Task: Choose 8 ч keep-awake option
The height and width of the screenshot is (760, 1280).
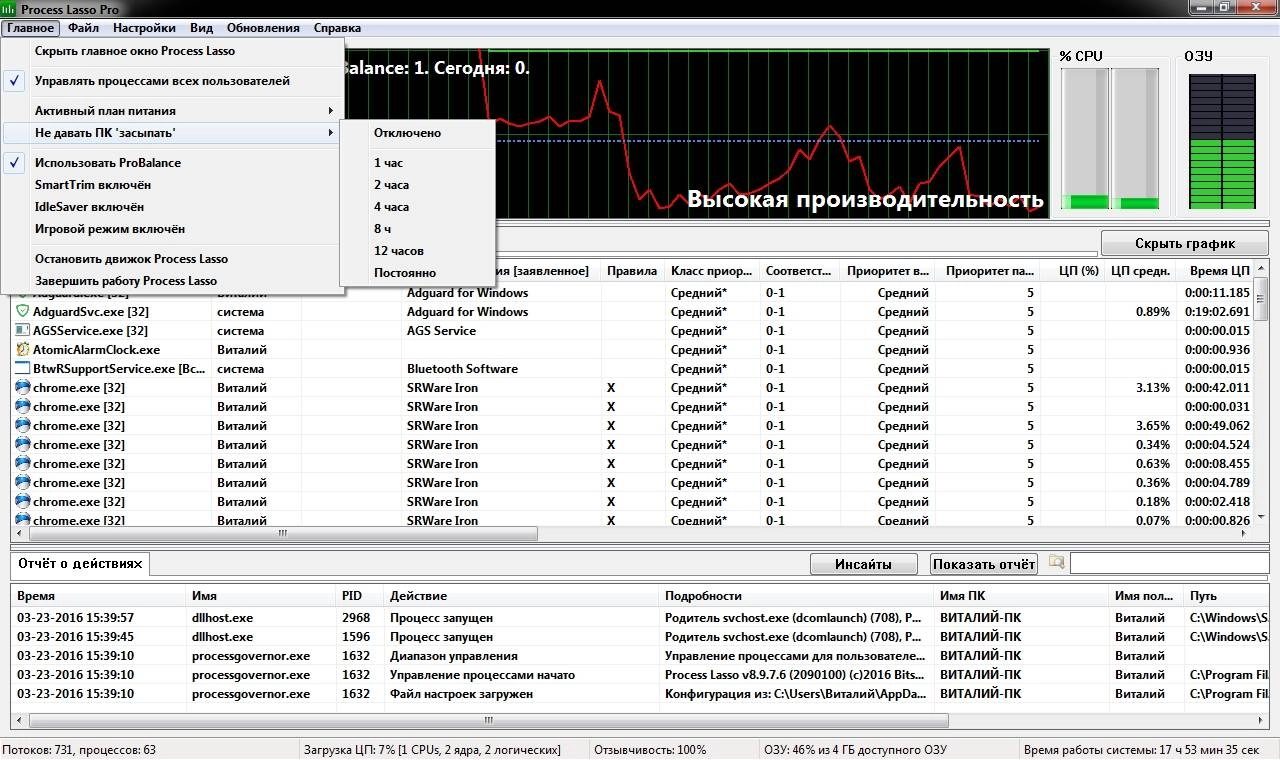Action: click(418, 229)
